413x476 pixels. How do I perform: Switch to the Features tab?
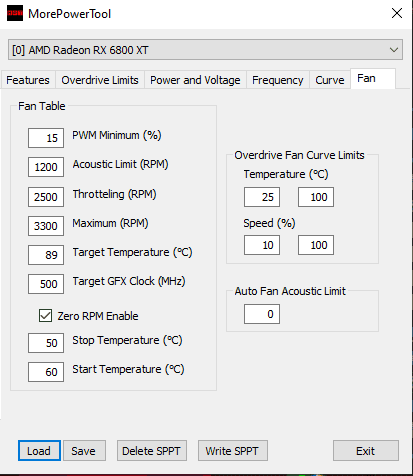coord(28,80)
